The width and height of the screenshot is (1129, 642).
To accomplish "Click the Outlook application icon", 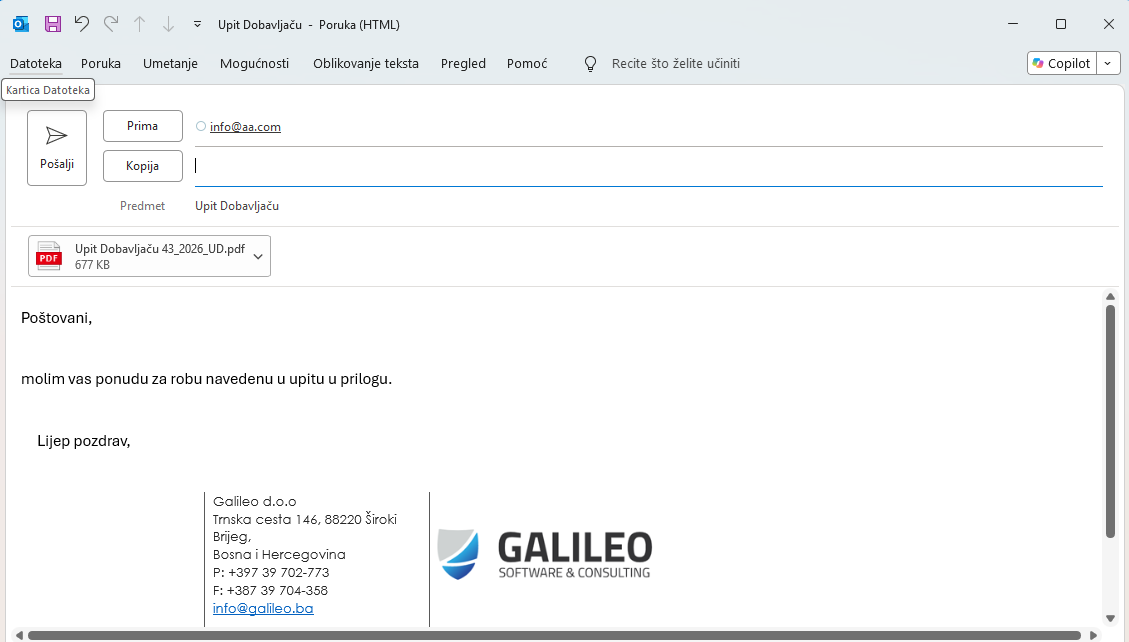I will point(21,24).
